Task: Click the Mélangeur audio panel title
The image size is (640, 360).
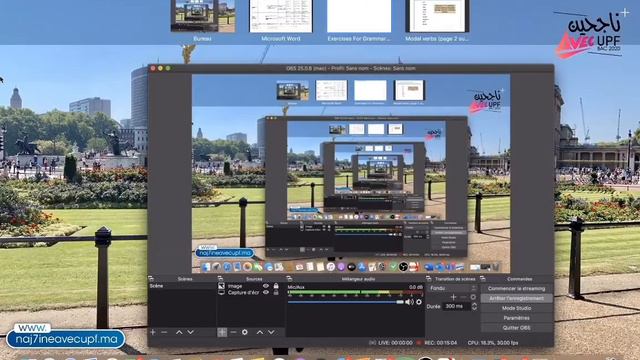Action: 358,279
